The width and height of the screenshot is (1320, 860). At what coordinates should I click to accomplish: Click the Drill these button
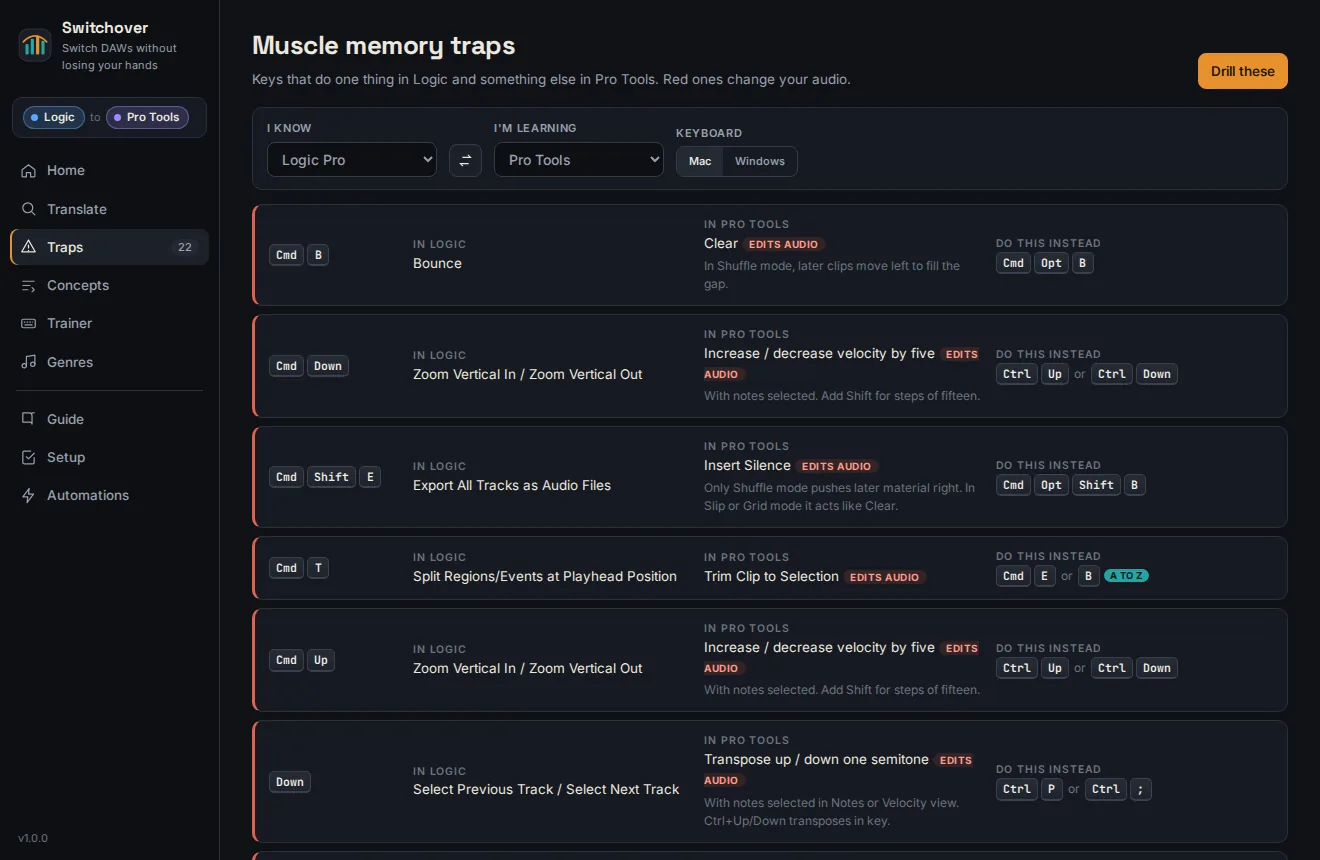coord(1242,71)
